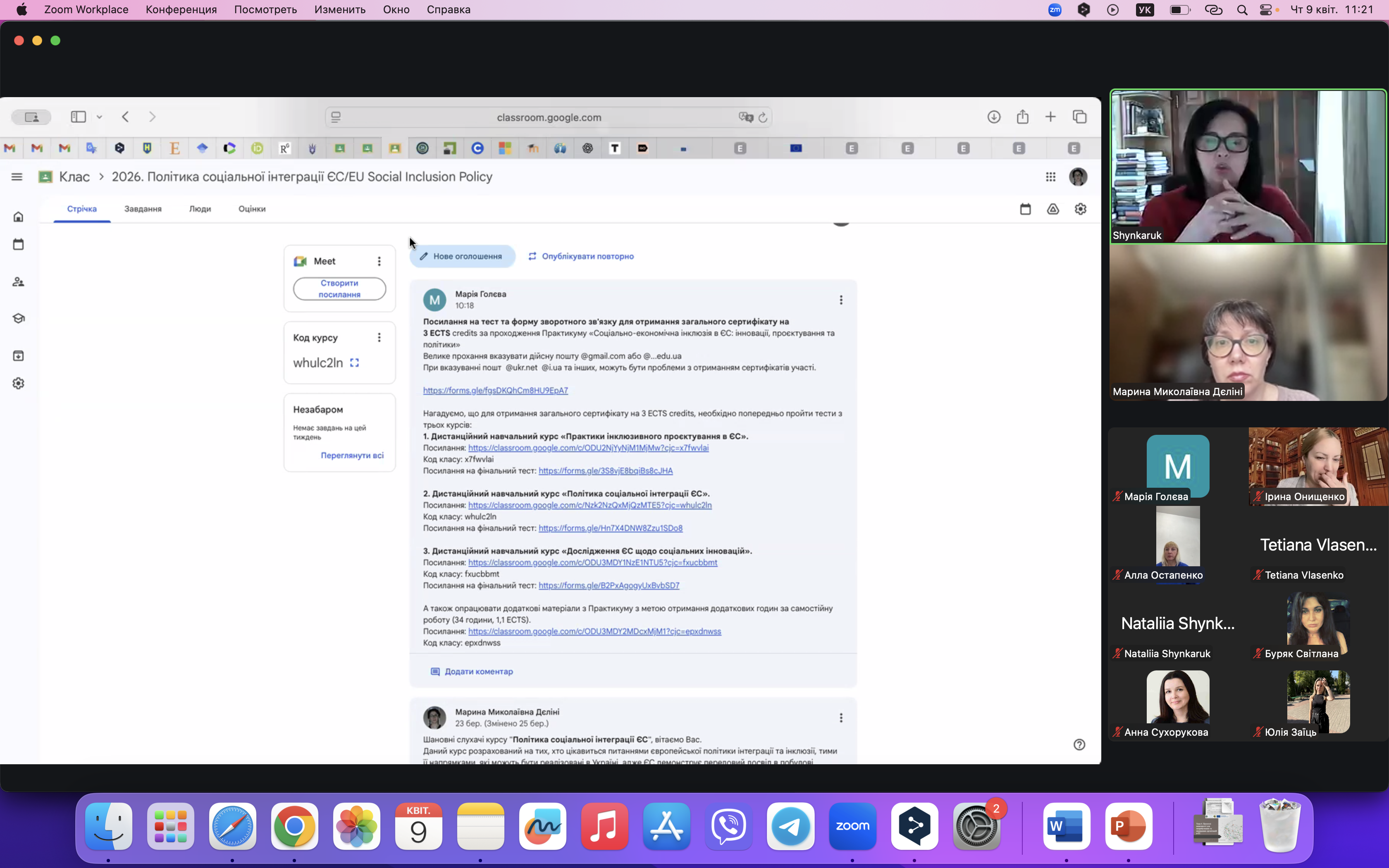Open class settings gear at top right
The height and width of the screenshot is (868, 1389).
tap(1080, 209)
